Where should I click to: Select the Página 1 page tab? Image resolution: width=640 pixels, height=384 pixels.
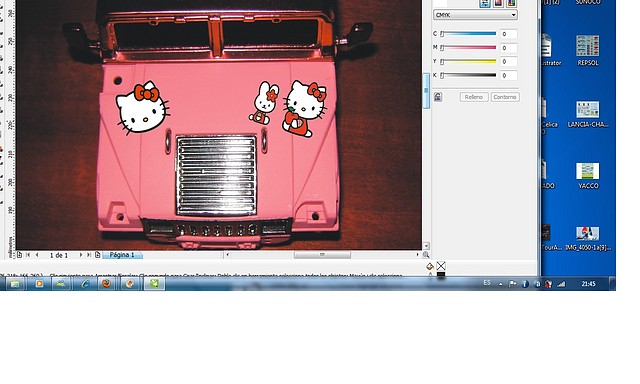pos(122,255)
